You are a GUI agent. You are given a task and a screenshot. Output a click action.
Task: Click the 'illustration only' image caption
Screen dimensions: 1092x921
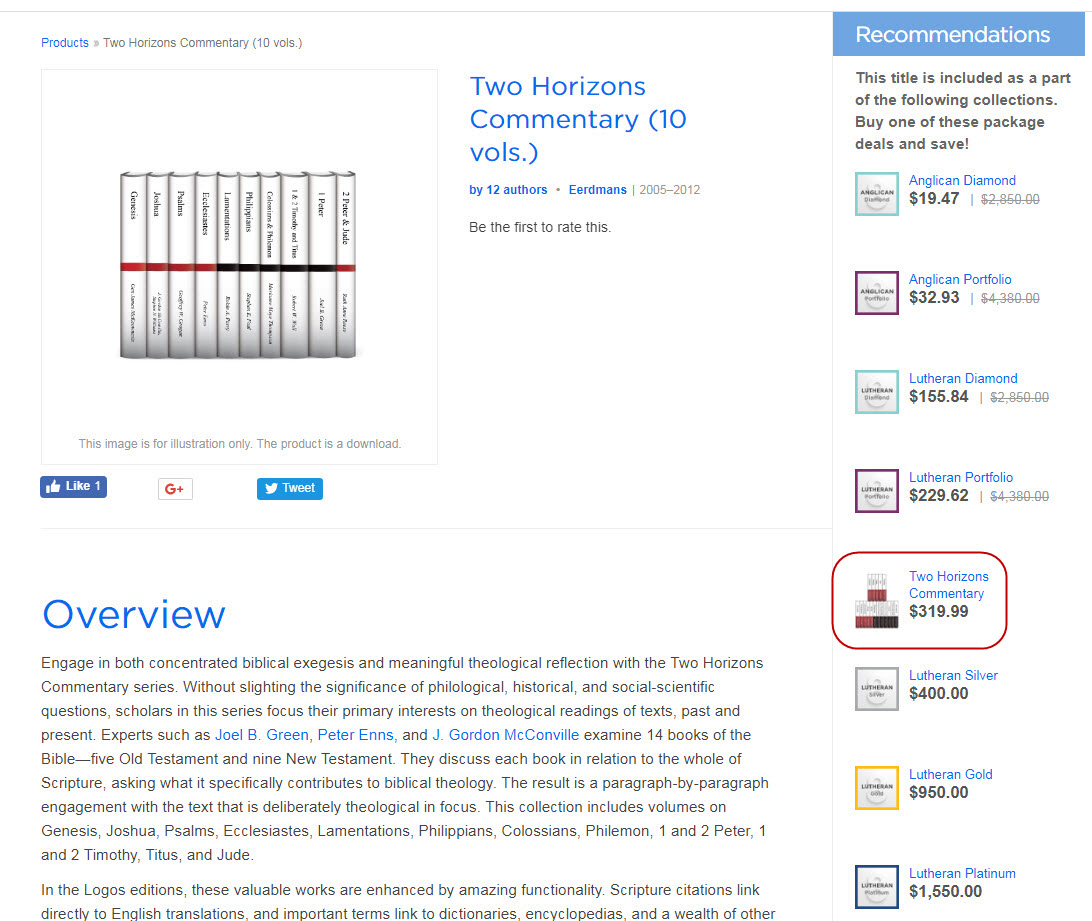click(x=240, y=444)
